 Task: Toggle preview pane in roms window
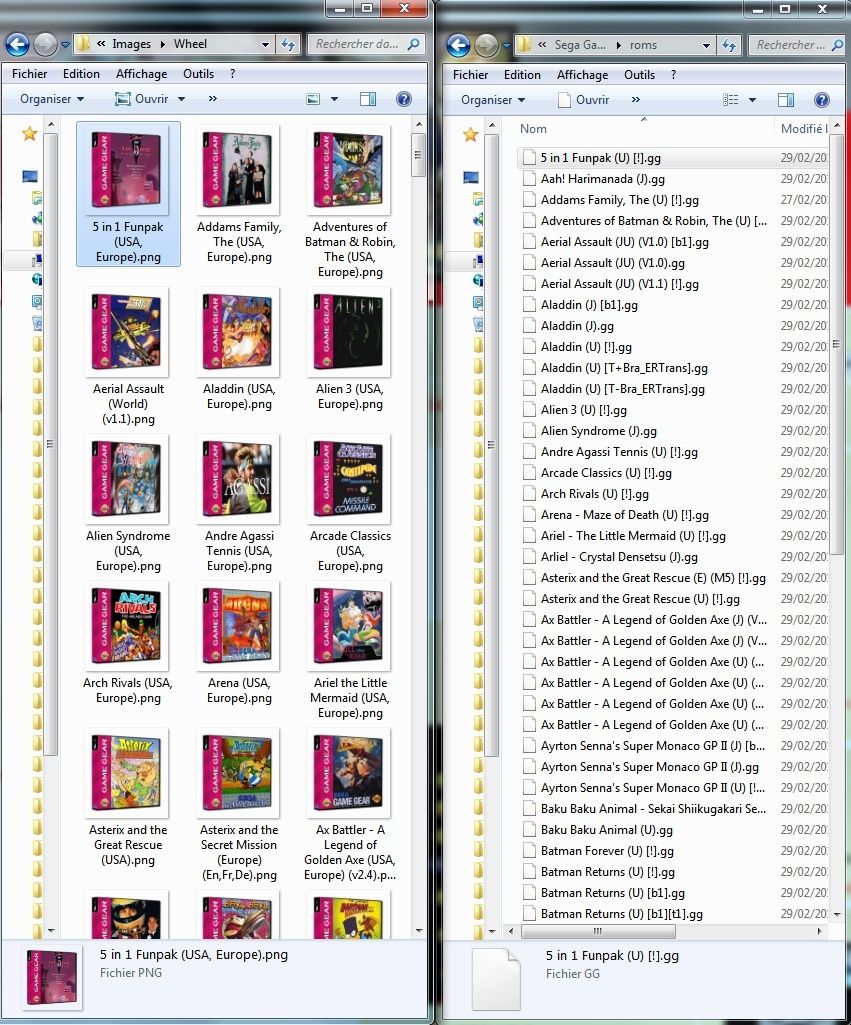click(x=786, y=99)
